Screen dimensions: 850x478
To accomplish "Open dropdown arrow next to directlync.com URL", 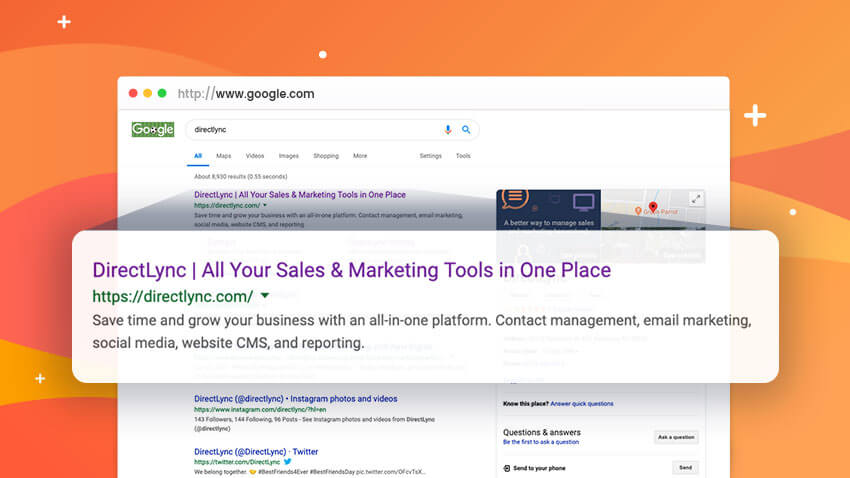I will (x=264, y=205).
